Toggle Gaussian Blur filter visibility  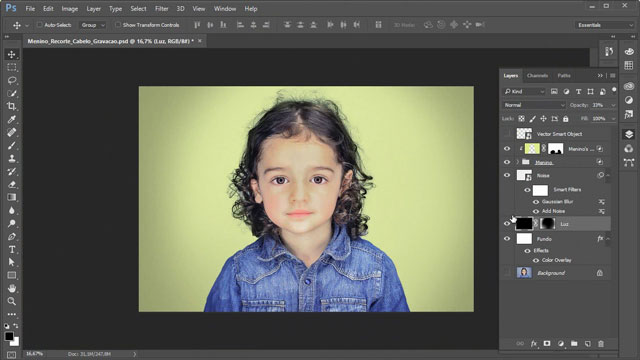pyautogui.click(x=536, y=202)
